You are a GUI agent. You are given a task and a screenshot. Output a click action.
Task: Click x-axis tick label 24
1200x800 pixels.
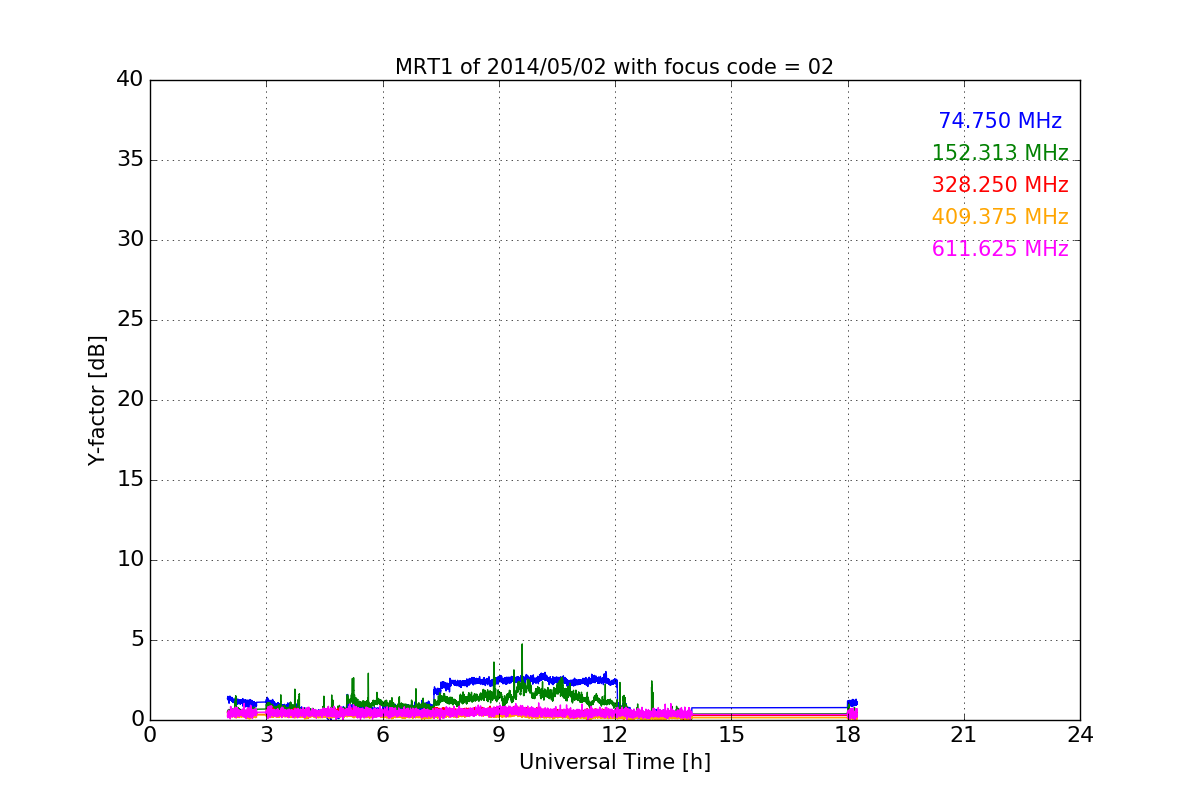click(x=1080, y=735)
